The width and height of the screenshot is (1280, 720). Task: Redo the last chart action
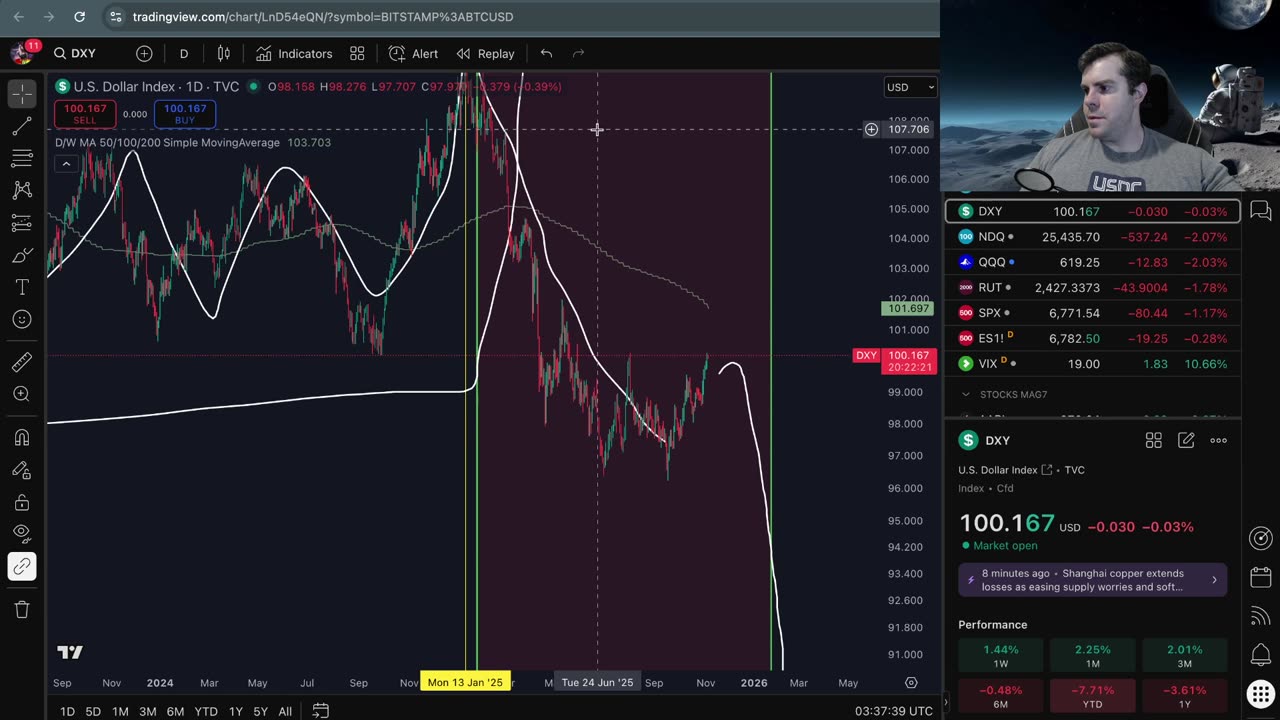point(578,53)
